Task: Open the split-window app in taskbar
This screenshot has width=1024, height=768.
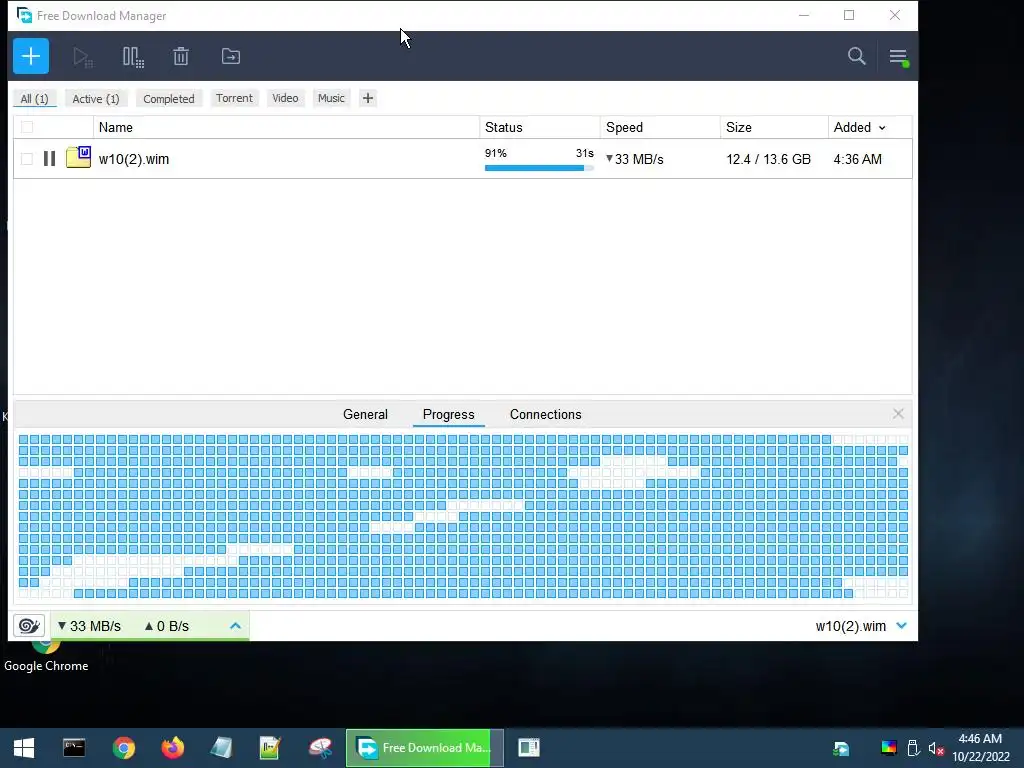Action: tap(529, 748)
